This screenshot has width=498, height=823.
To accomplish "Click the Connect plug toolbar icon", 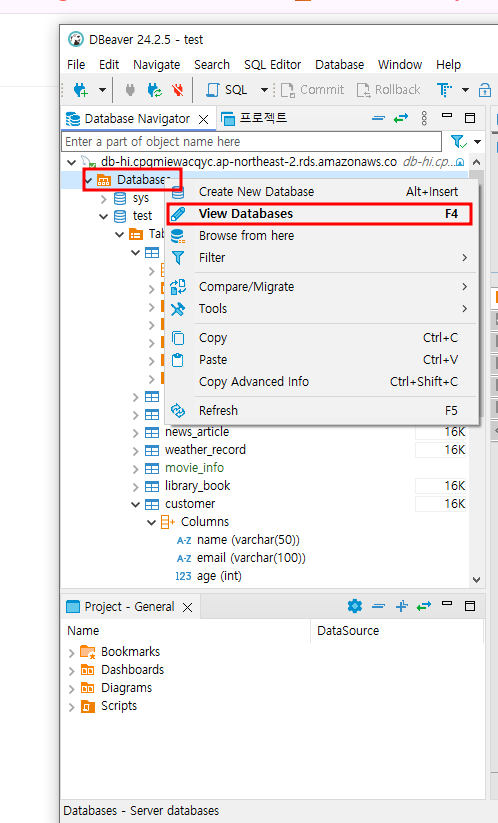I will point(130,90).
